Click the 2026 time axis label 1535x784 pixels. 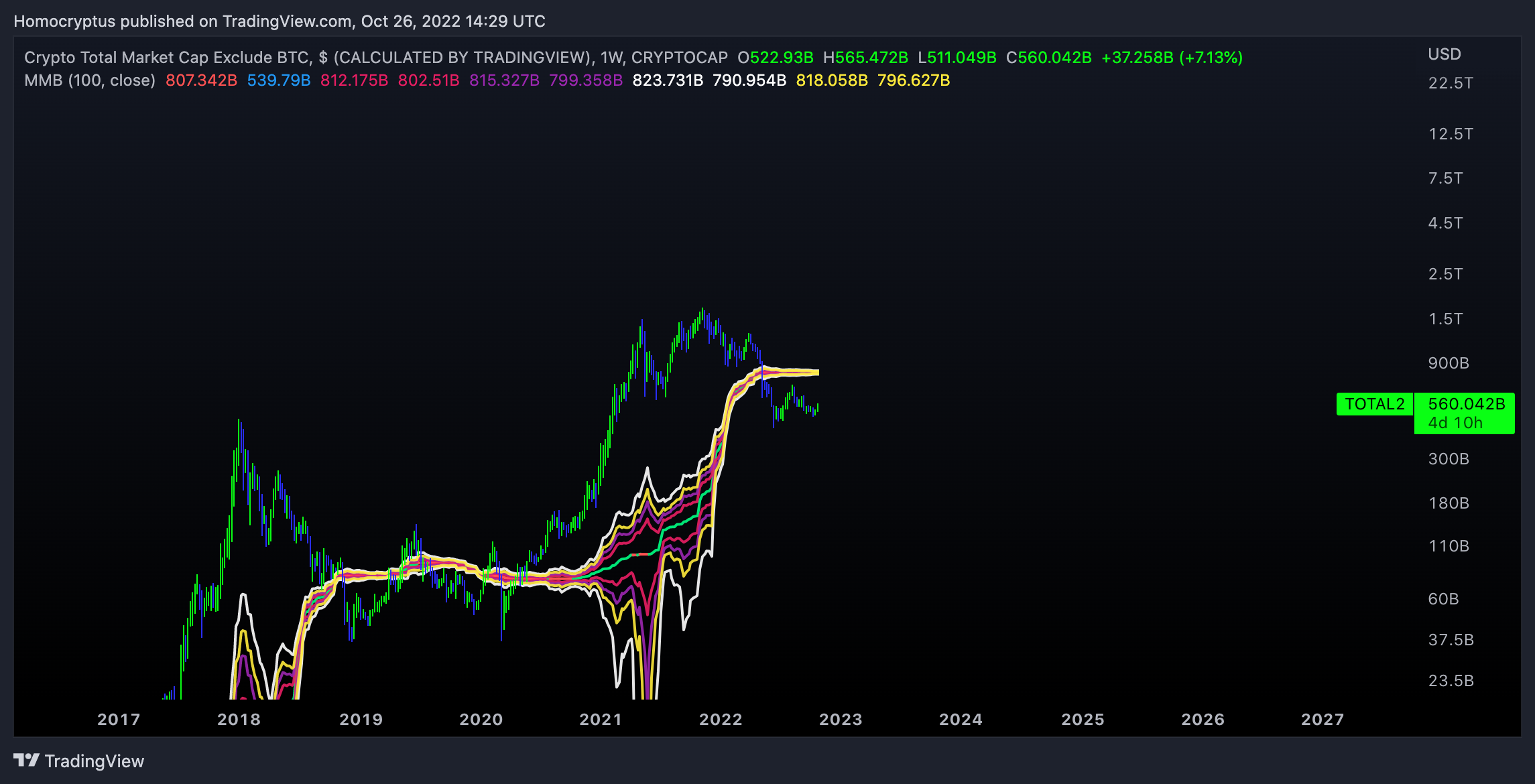tap(1203, 720)
